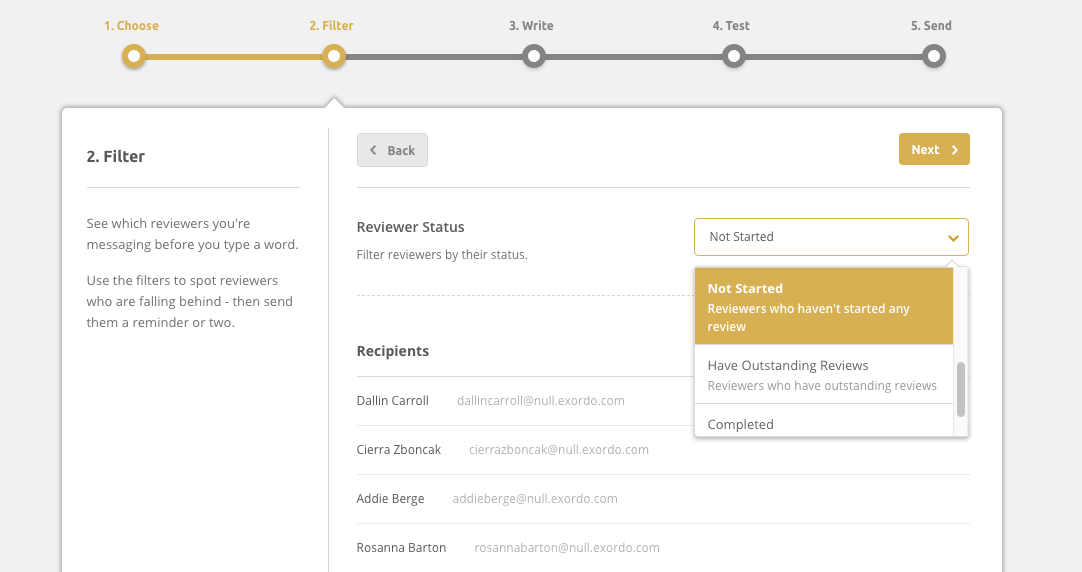Jump to step 4. Test circle
1082x572 pixels.
click(x=734, y=56)
